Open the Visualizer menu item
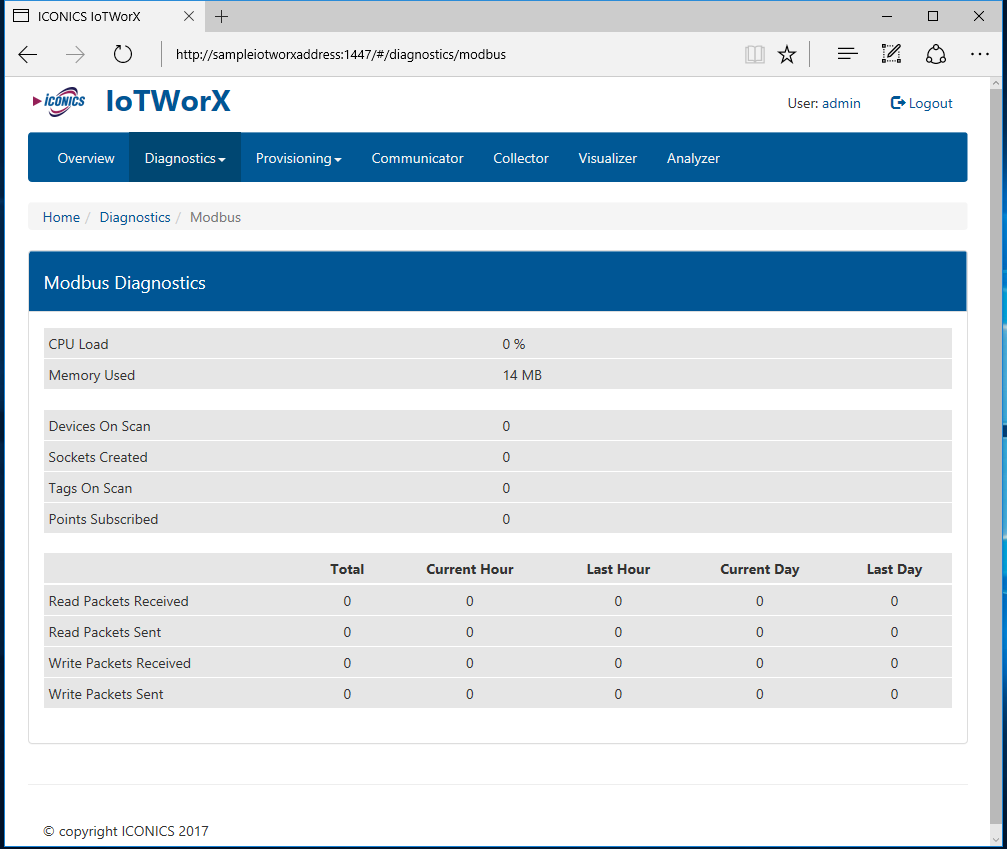The image size is (1007, 849). 608,158
